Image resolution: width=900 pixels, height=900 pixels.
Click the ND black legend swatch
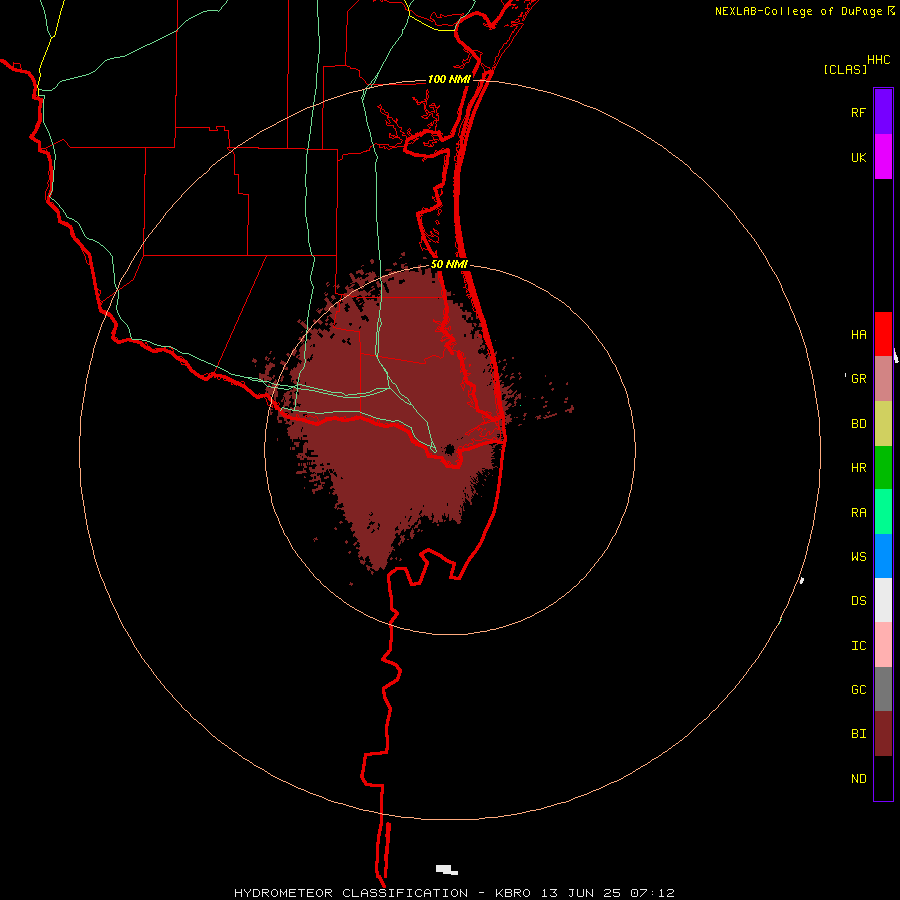(x=883, y=778)
